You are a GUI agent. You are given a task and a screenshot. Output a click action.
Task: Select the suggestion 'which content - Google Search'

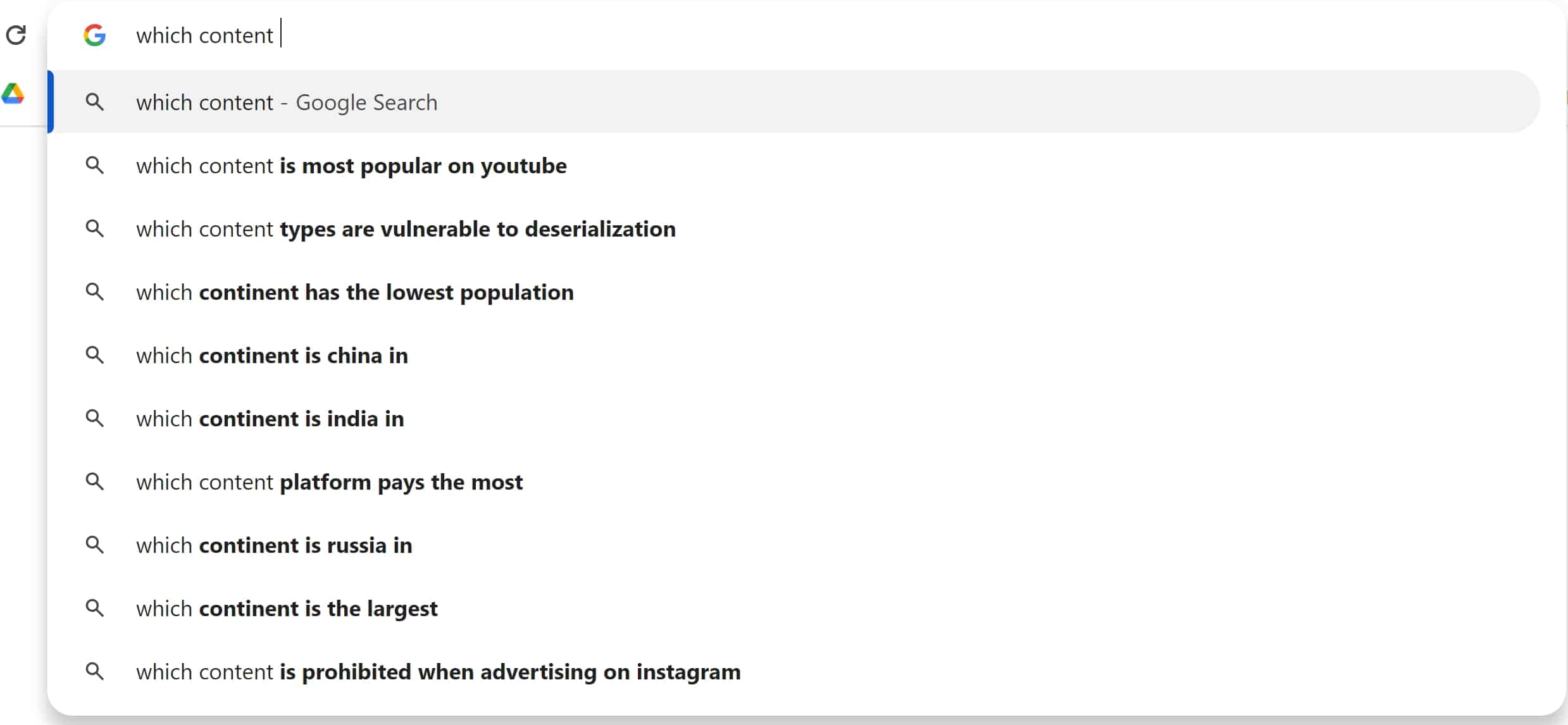[x=286, y=102]
